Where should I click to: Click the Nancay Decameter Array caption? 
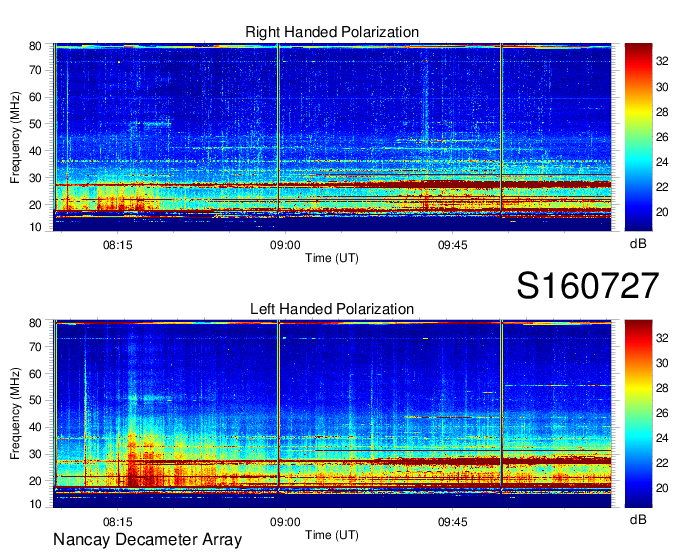click(x=147, y=540)
